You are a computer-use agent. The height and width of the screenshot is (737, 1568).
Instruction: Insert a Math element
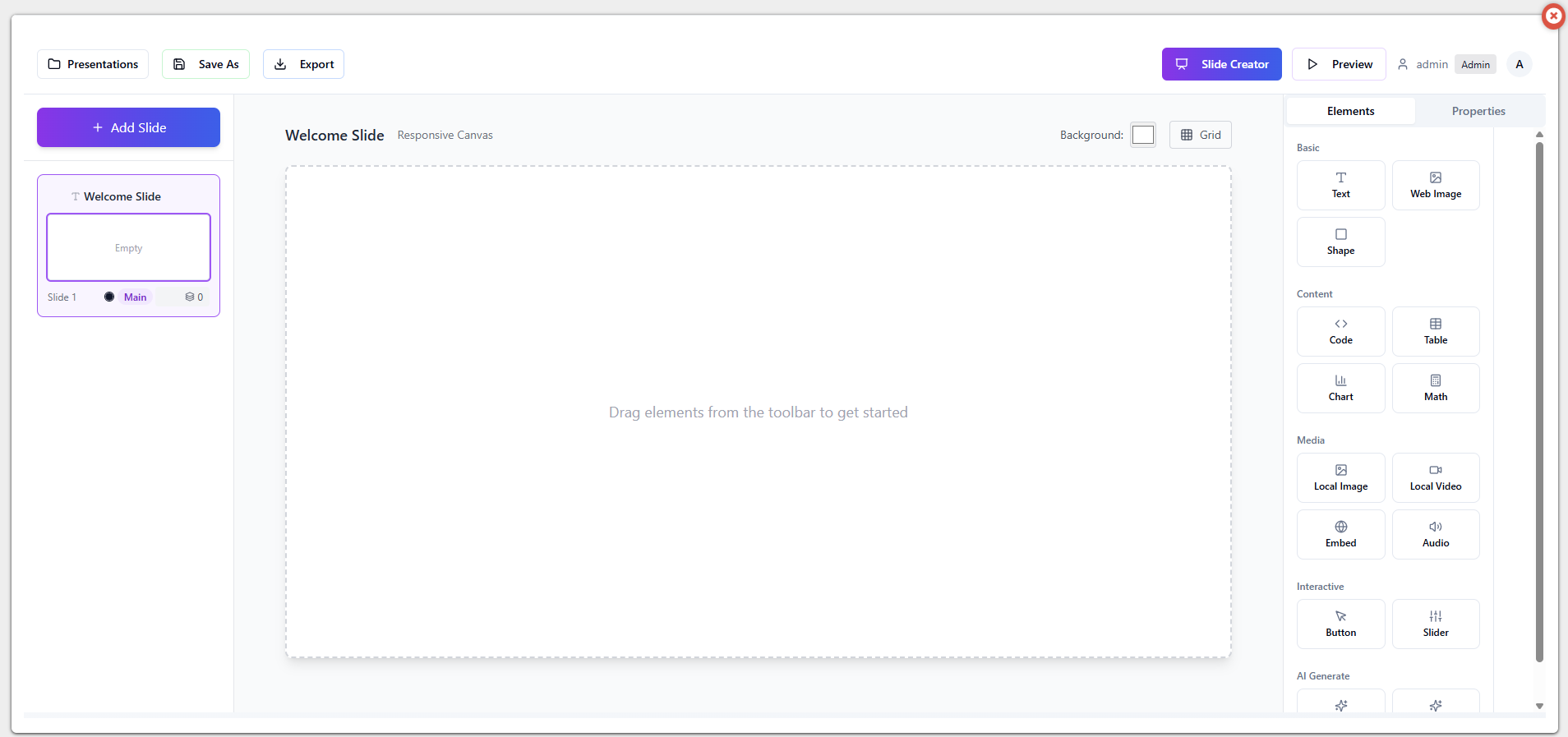(x=1435, y=389)
